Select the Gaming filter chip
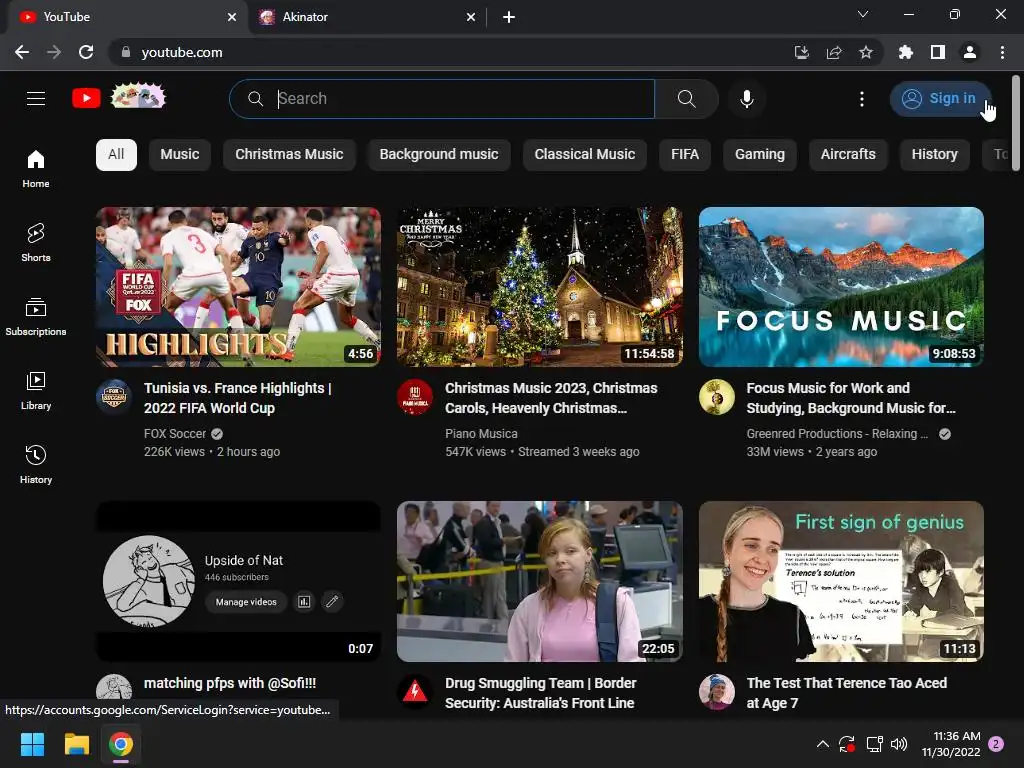 pyautogui.click(x=760, y=155)
